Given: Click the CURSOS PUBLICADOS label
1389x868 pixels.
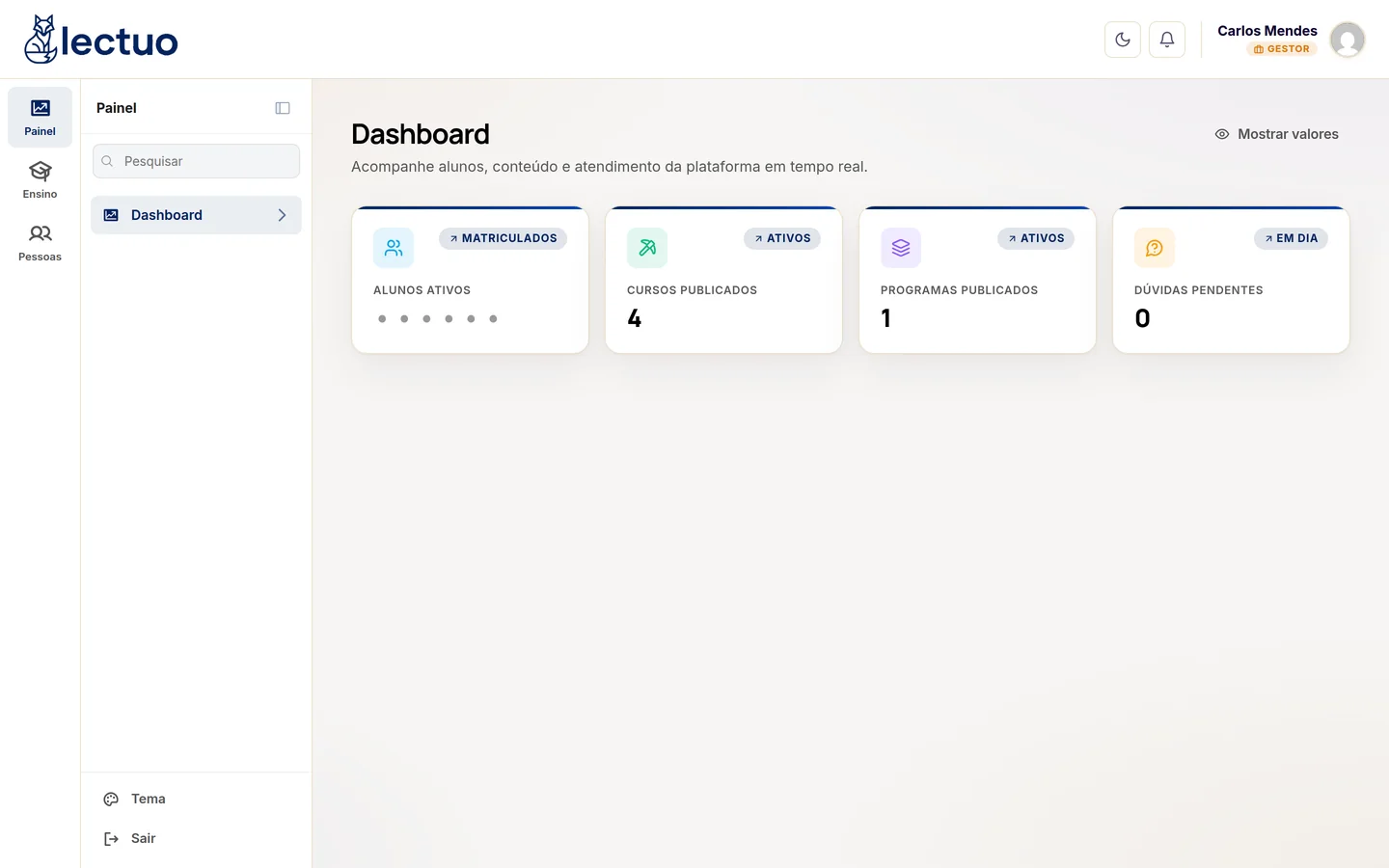Looking at the screenshot, I should click(x=692, y=290).
